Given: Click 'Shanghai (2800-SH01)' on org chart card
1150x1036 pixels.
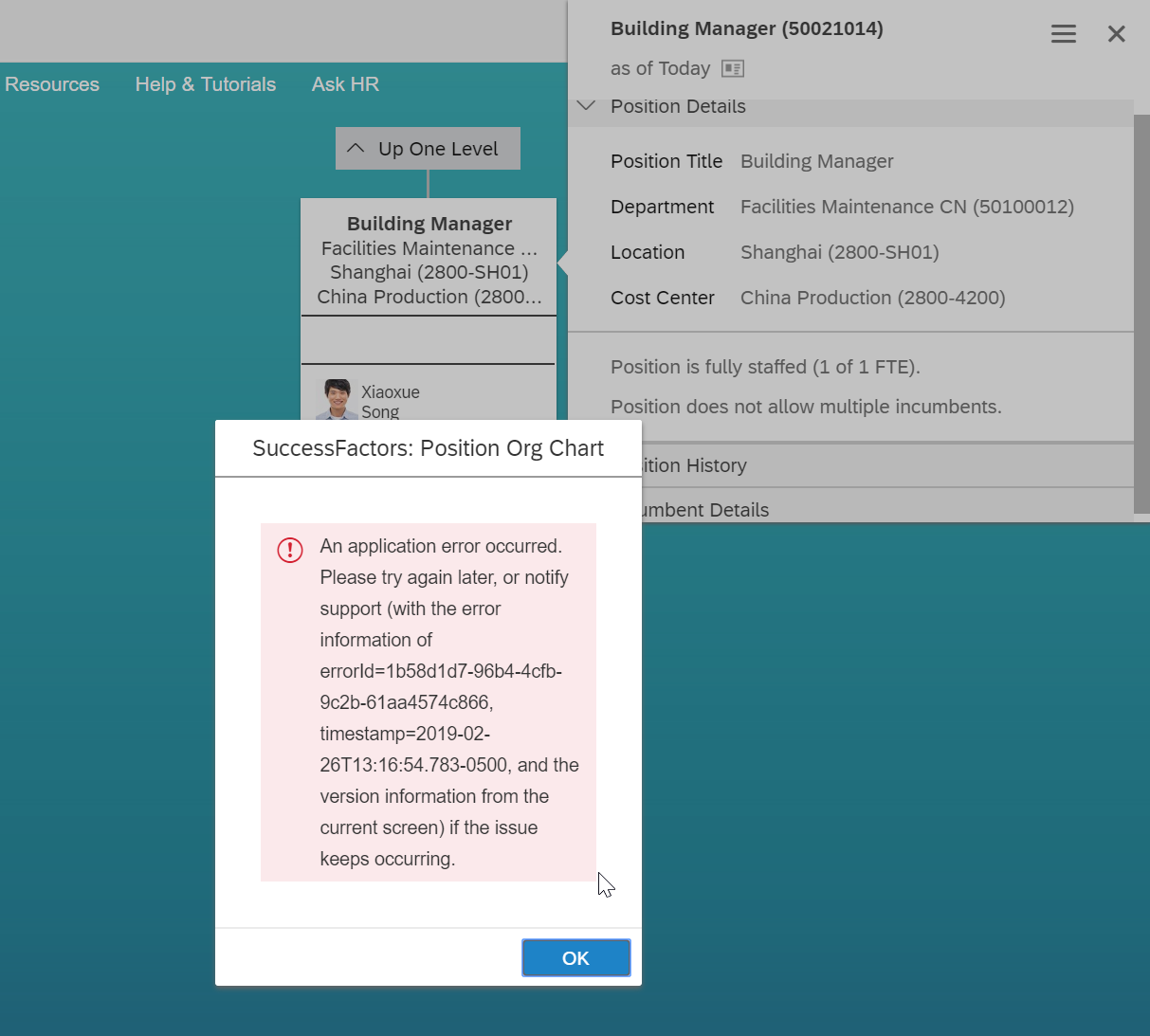Looking at the screenshot, I should (429, 272).
